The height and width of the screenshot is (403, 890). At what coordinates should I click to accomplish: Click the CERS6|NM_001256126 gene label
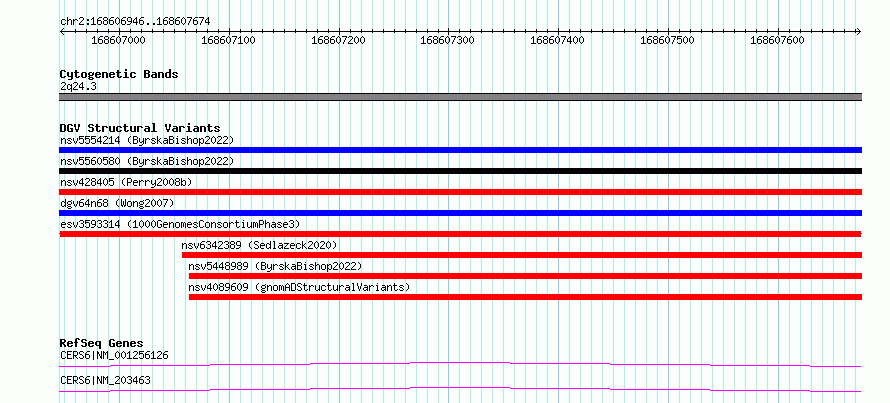pos(114,355)
